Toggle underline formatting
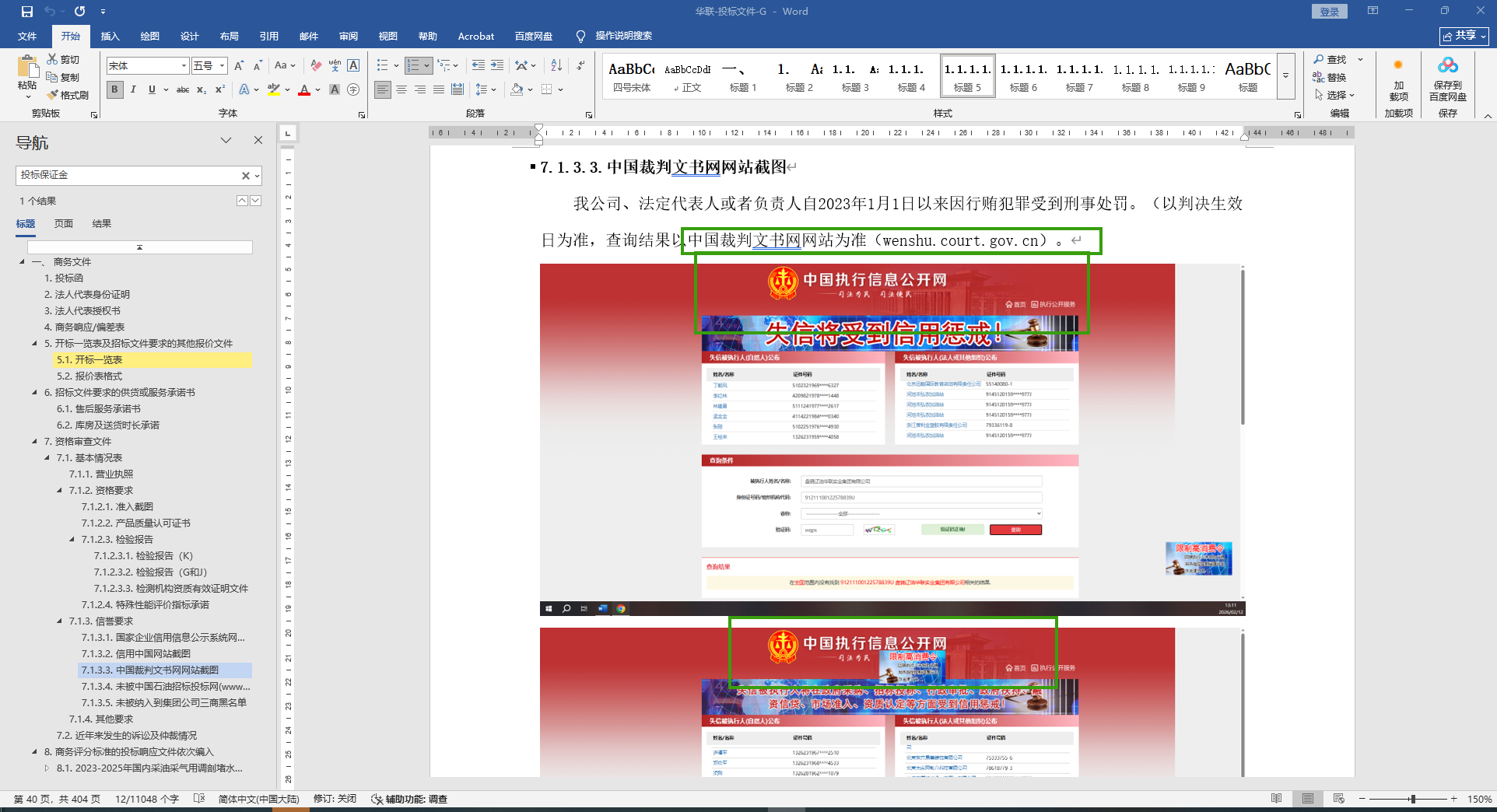 (152, 89)
